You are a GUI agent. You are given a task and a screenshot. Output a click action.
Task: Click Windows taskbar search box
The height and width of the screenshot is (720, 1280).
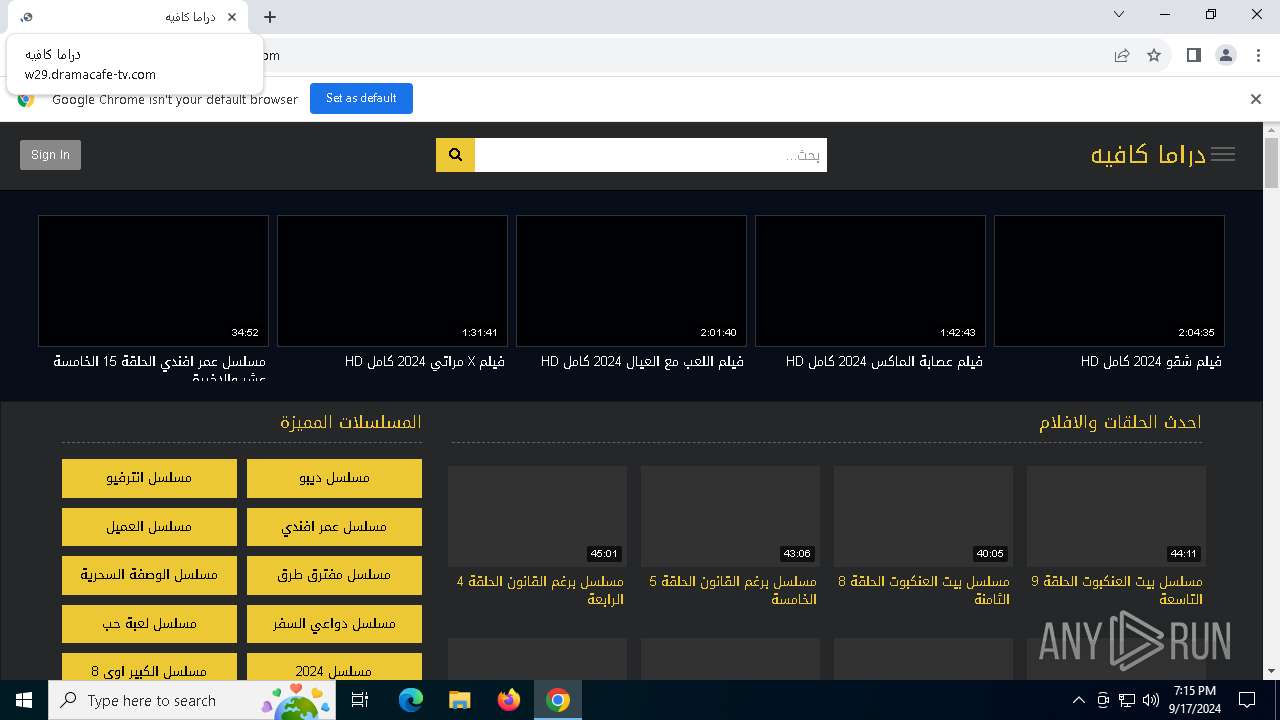pos(191,700)
